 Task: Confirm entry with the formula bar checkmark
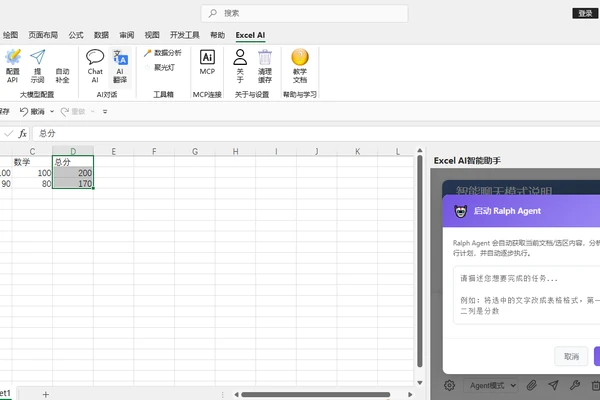point(8,133)
